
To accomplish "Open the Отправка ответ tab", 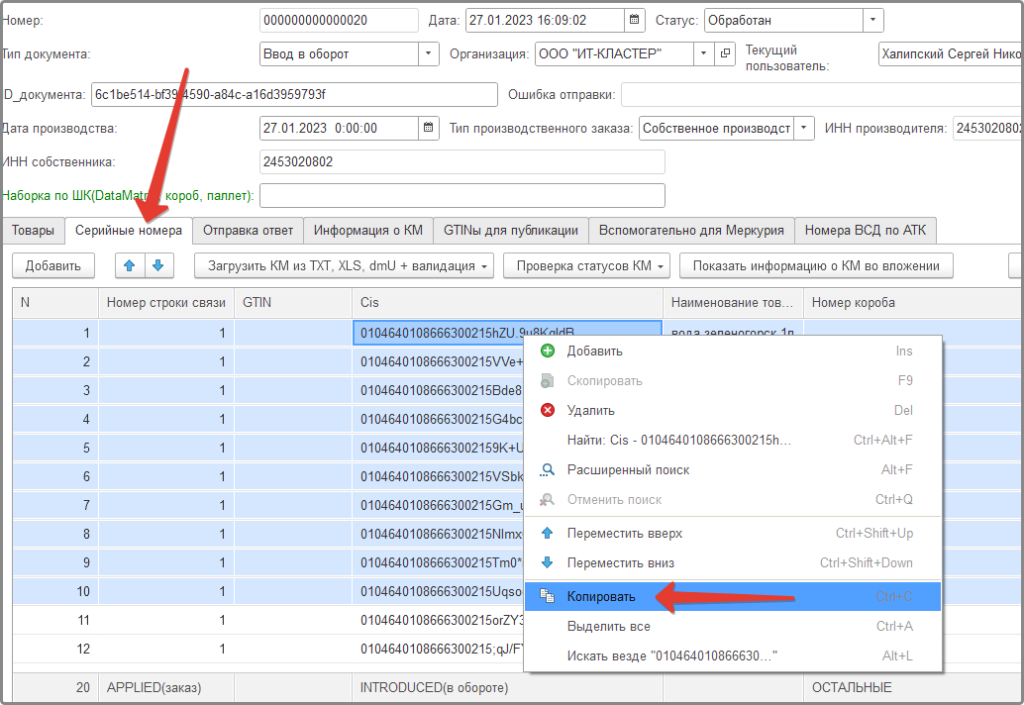I will (248, 230).
